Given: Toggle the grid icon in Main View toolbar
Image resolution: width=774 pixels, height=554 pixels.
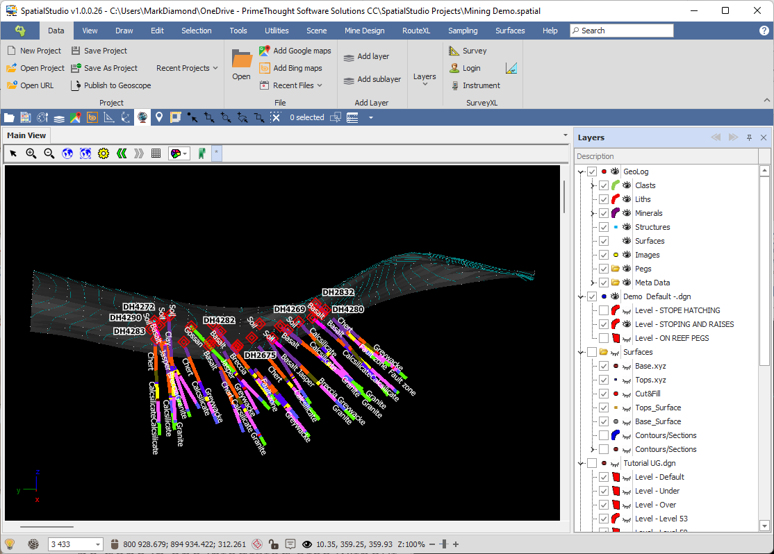Looking at the screenshot, I should pyautogui.click(x=156, y=154).
